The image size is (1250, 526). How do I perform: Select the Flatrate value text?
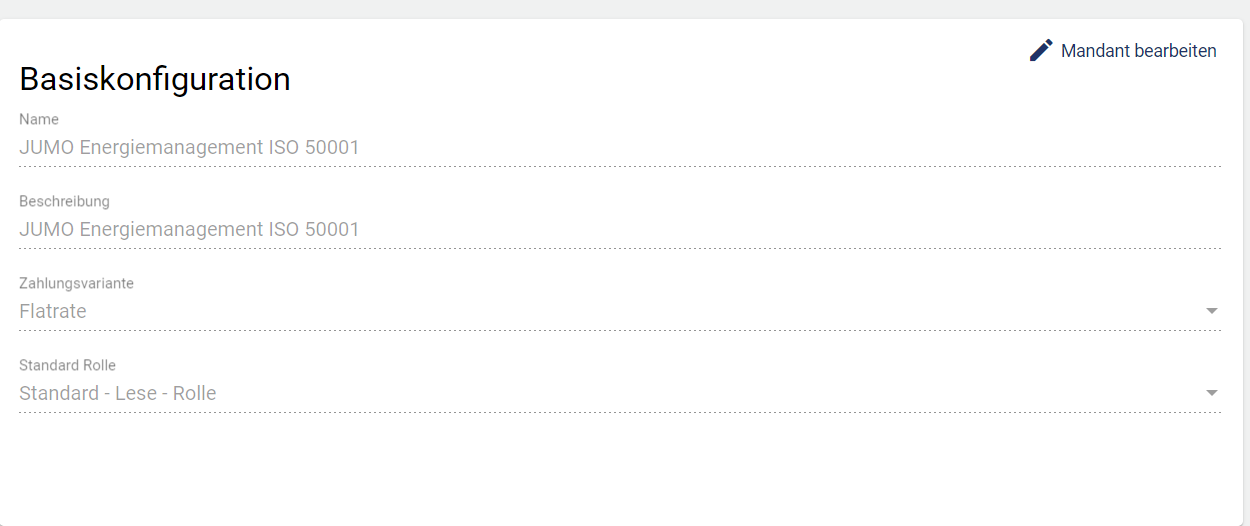(x=53, y=312)
